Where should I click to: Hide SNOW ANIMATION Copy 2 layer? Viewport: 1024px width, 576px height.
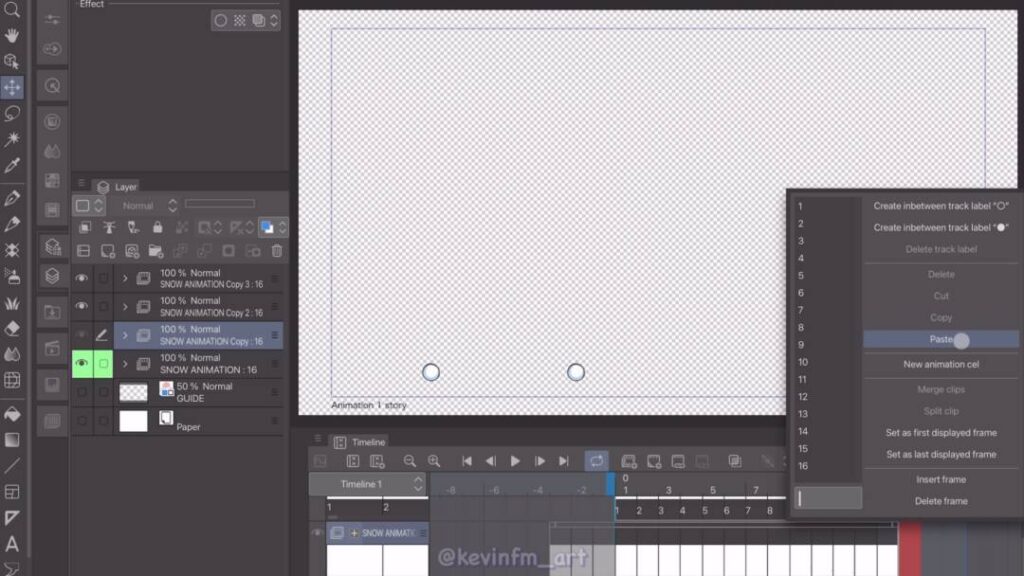tap(82, 306)
